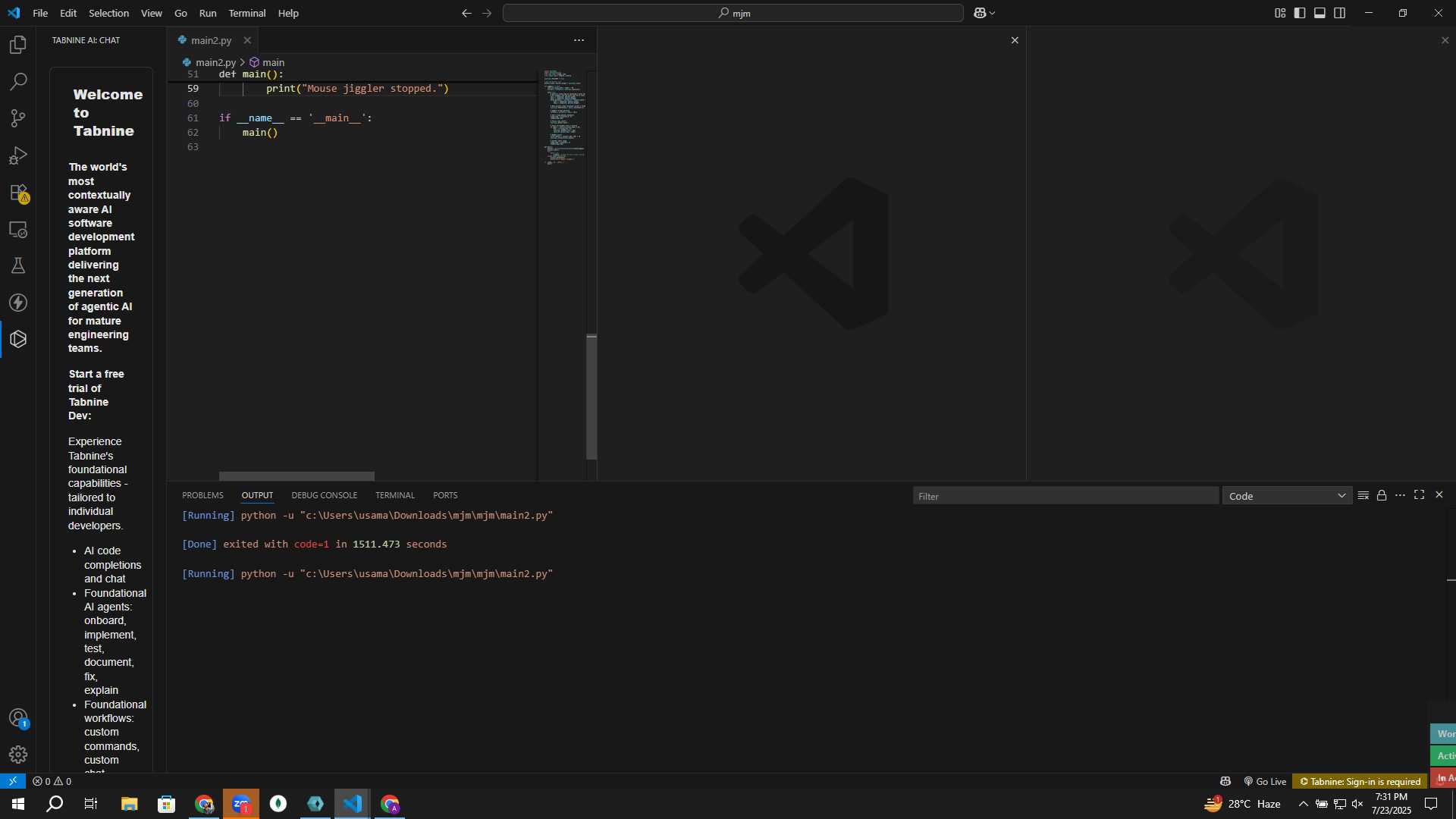The width and height of the screenshot is (1456, 819).
Task: Click the mjm command center search box
Action: [x=733, y=13]
